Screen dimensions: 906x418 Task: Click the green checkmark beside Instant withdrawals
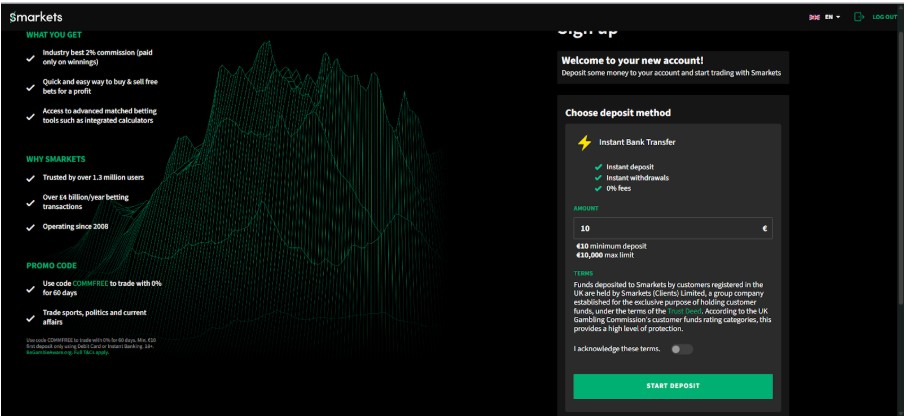pyautogui.click(x=599, y=177)
